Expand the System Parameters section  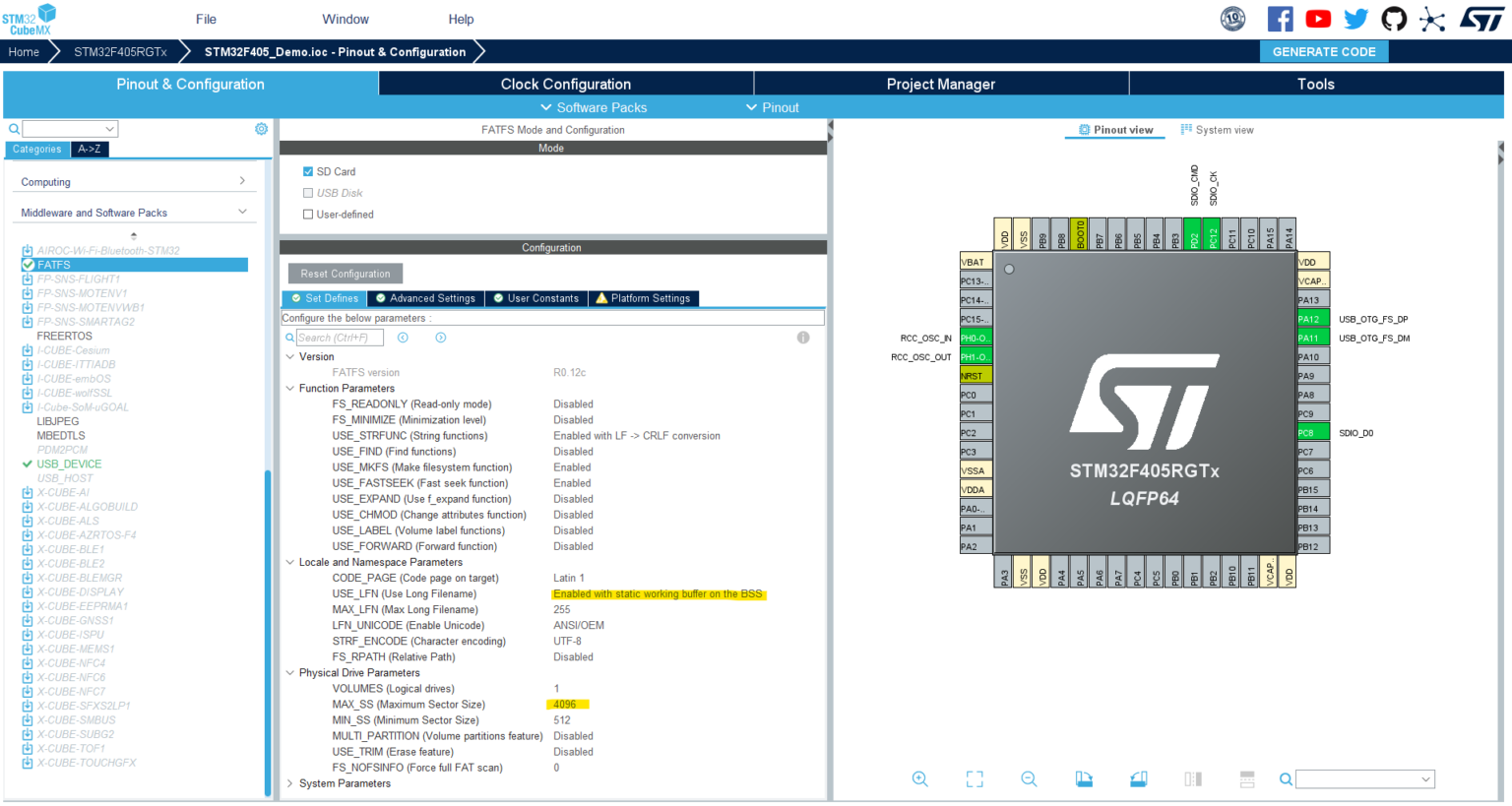click(288, 782)
